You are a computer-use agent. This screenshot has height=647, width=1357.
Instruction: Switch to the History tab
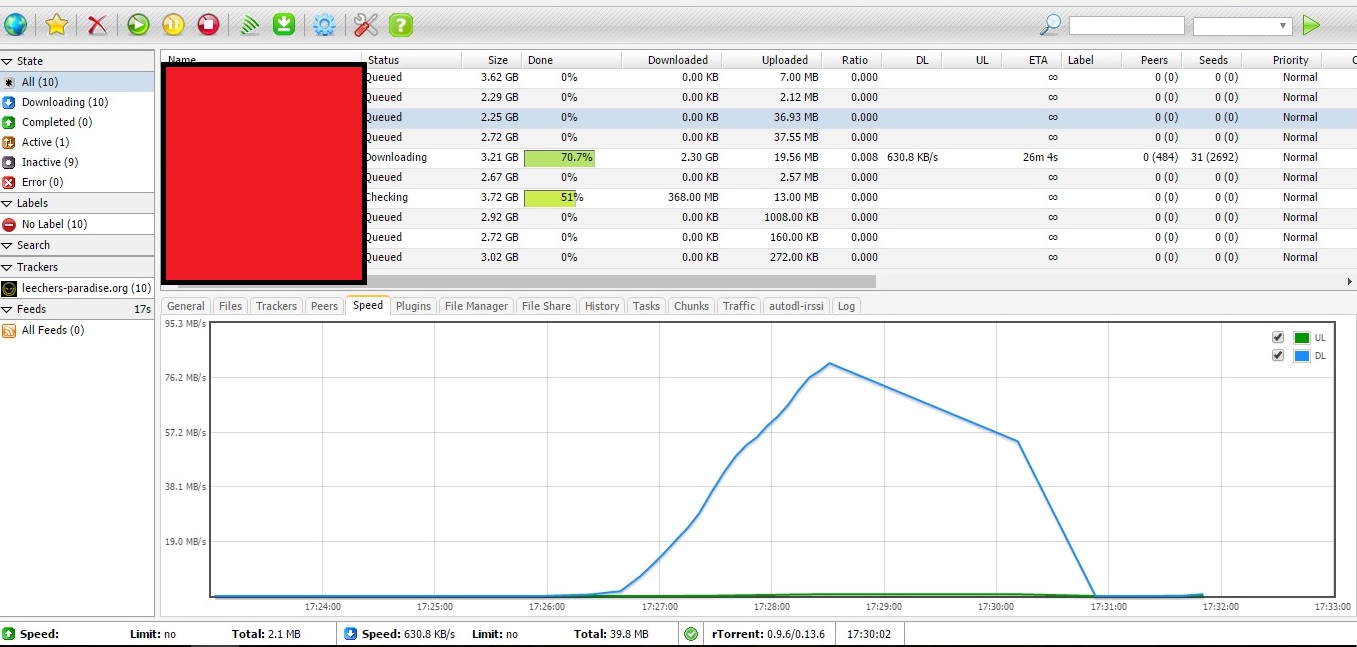[602, 306]
